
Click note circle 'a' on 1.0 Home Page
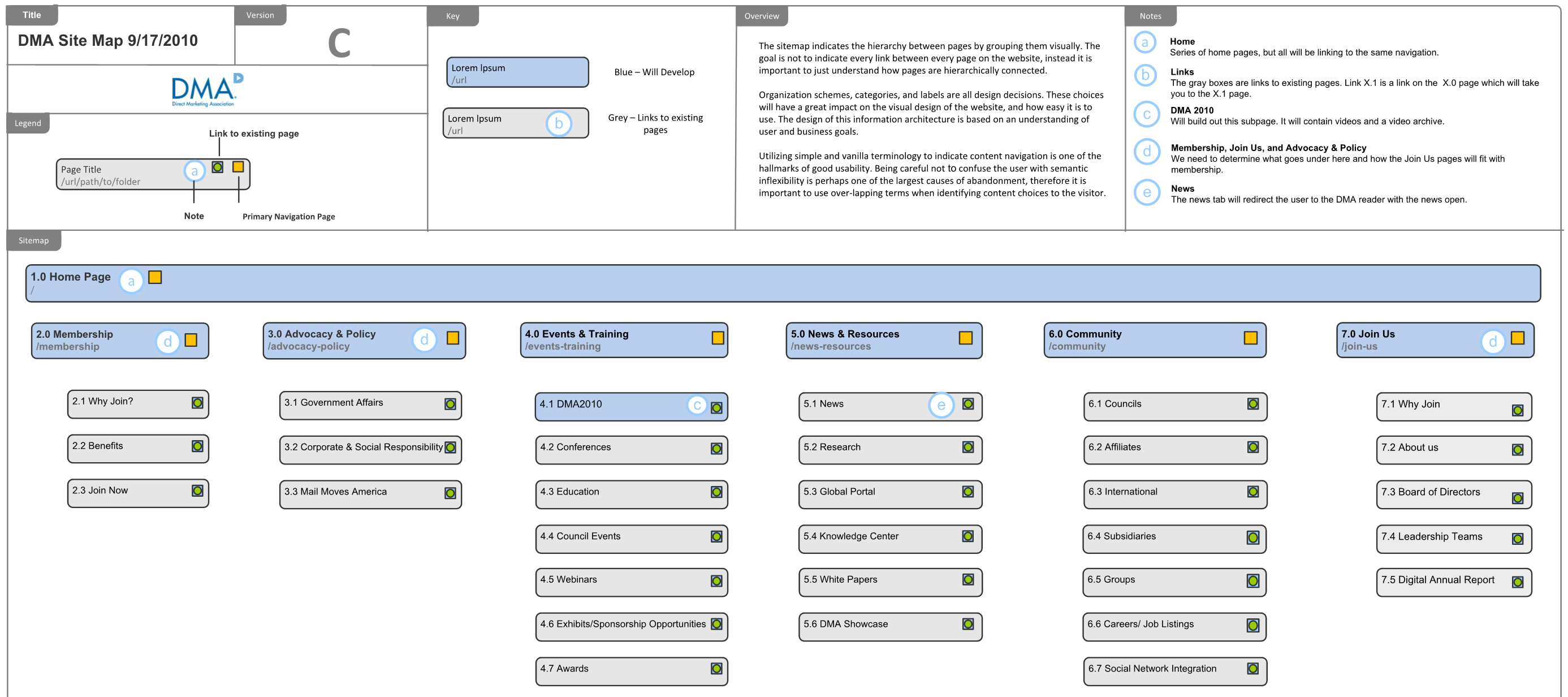pyautogui.click(x=131, y=282)
